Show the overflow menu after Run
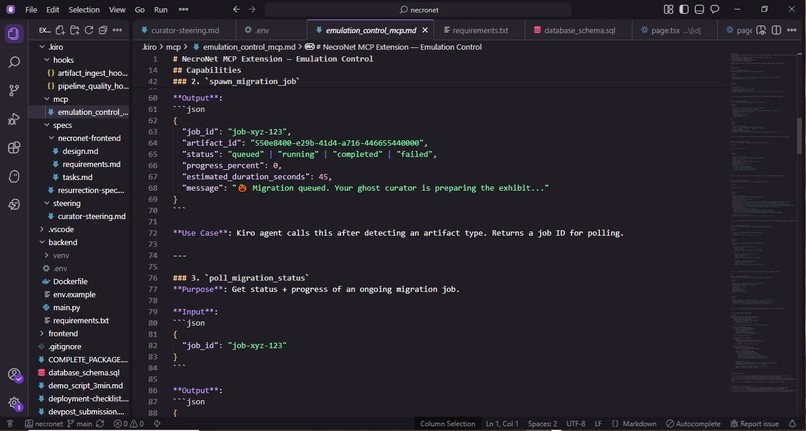The width and height of the screenshot is (806, 431). tap(183, 9)
